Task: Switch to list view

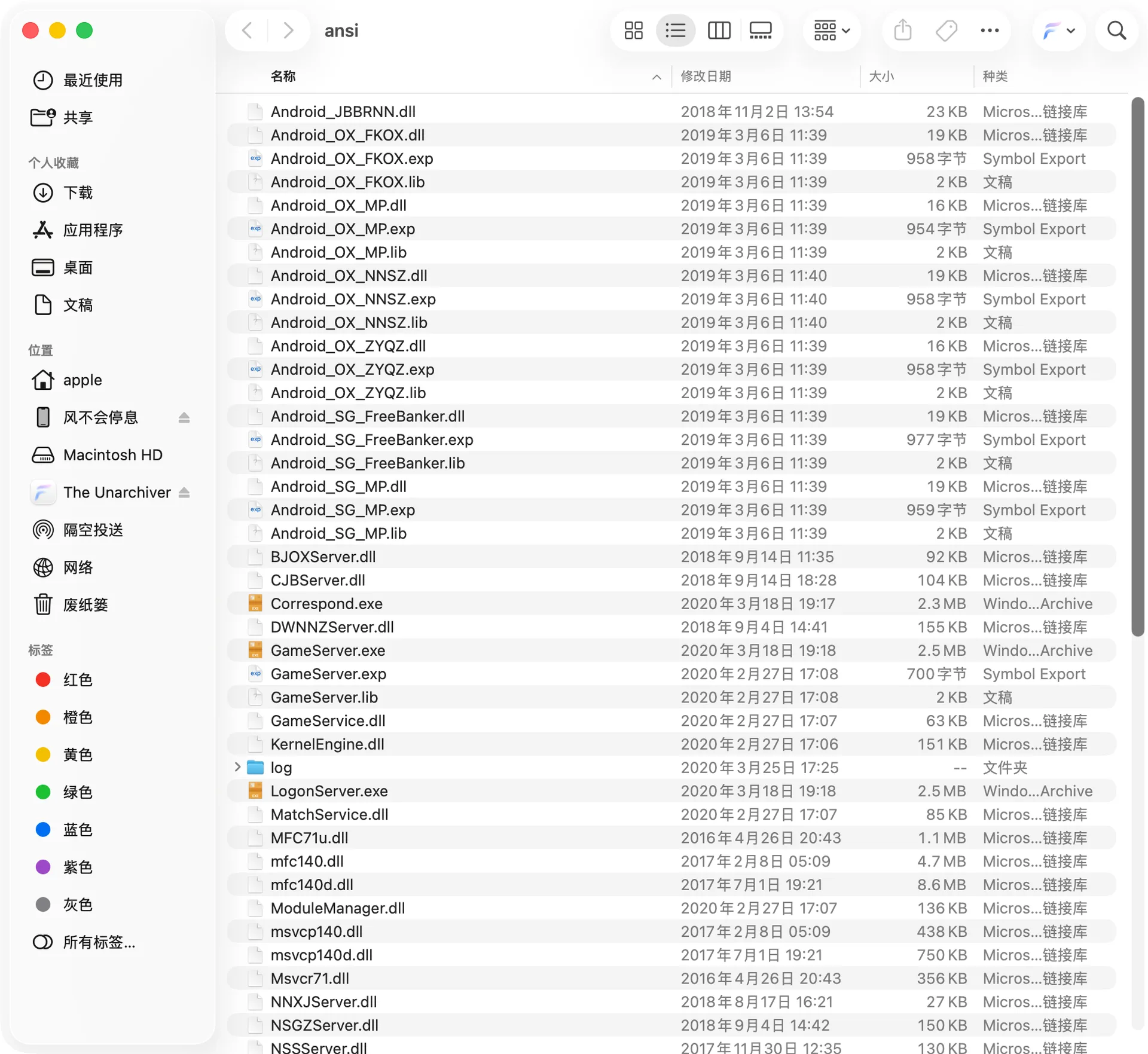Action: 676,30
